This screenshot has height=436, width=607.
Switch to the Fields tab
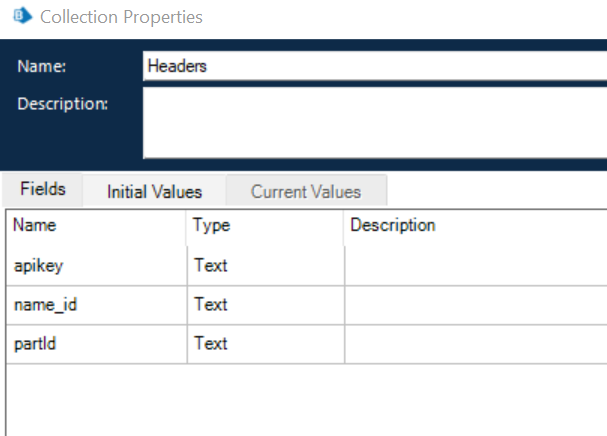(x=43, y=189)
